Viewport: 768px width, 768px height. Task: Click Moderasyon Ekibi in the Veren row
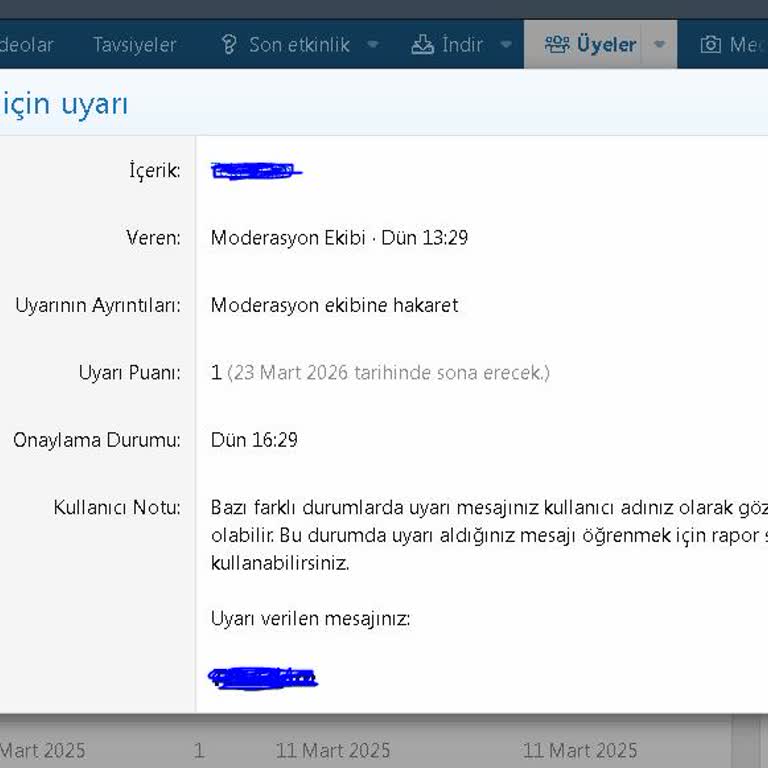point(288,238)
